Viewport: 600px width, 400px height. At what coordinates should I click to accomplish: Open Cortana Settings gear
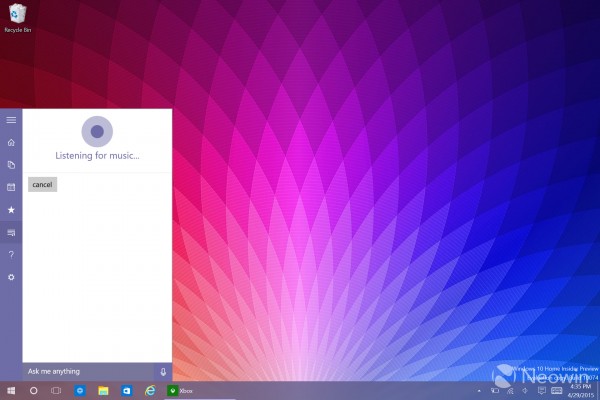click(11, 276)
